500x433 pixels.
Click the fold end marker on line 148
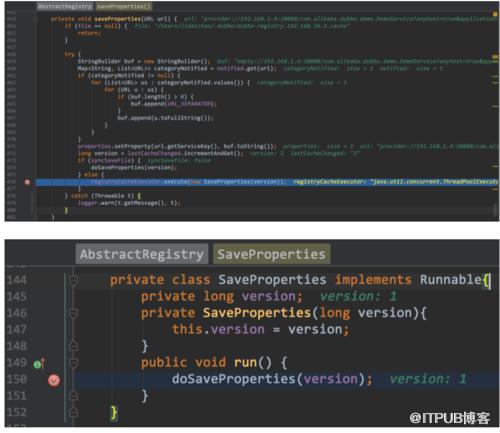click(x=73, y=346)
